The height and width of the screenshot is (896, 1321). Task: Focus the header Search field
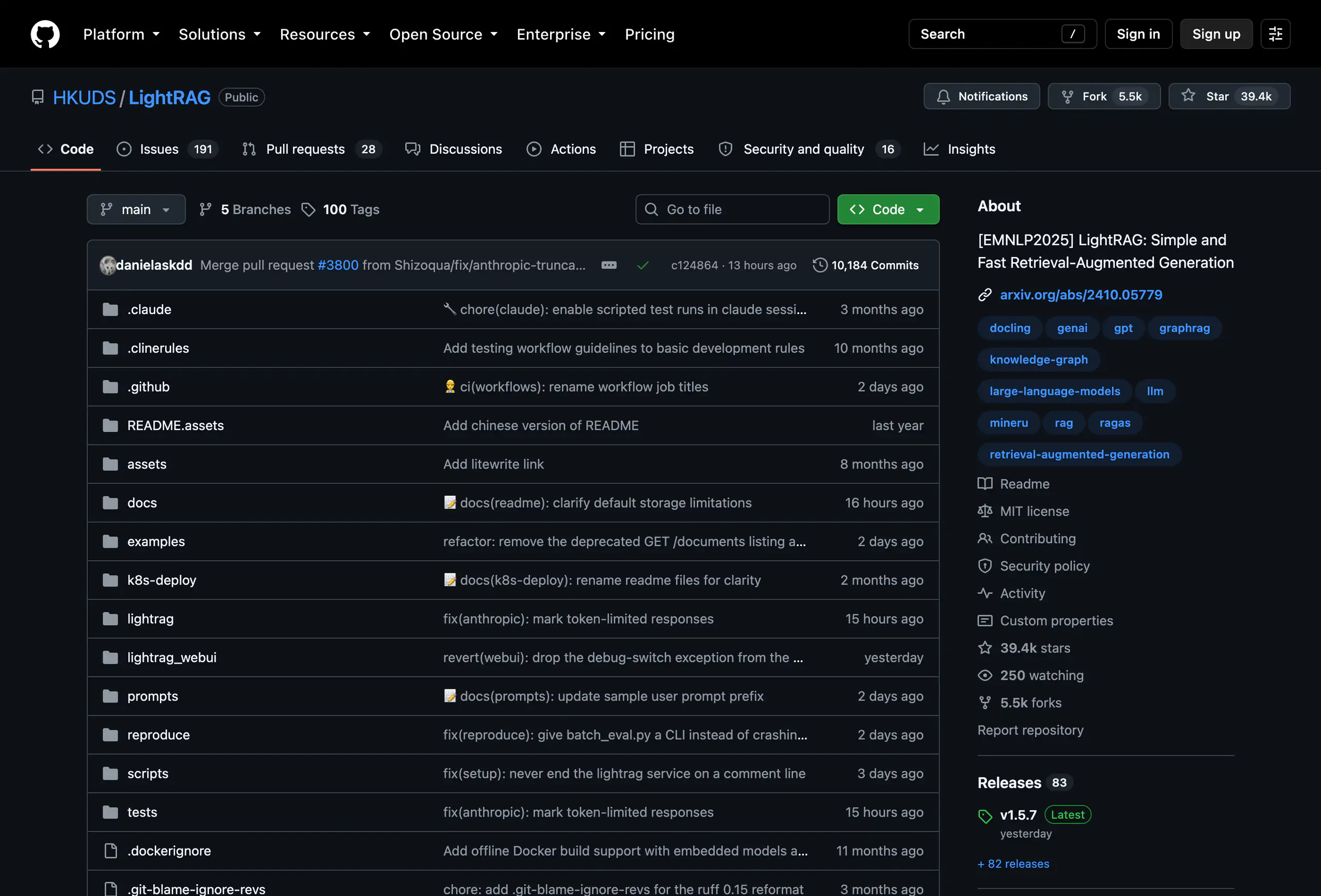point(1002,34)
